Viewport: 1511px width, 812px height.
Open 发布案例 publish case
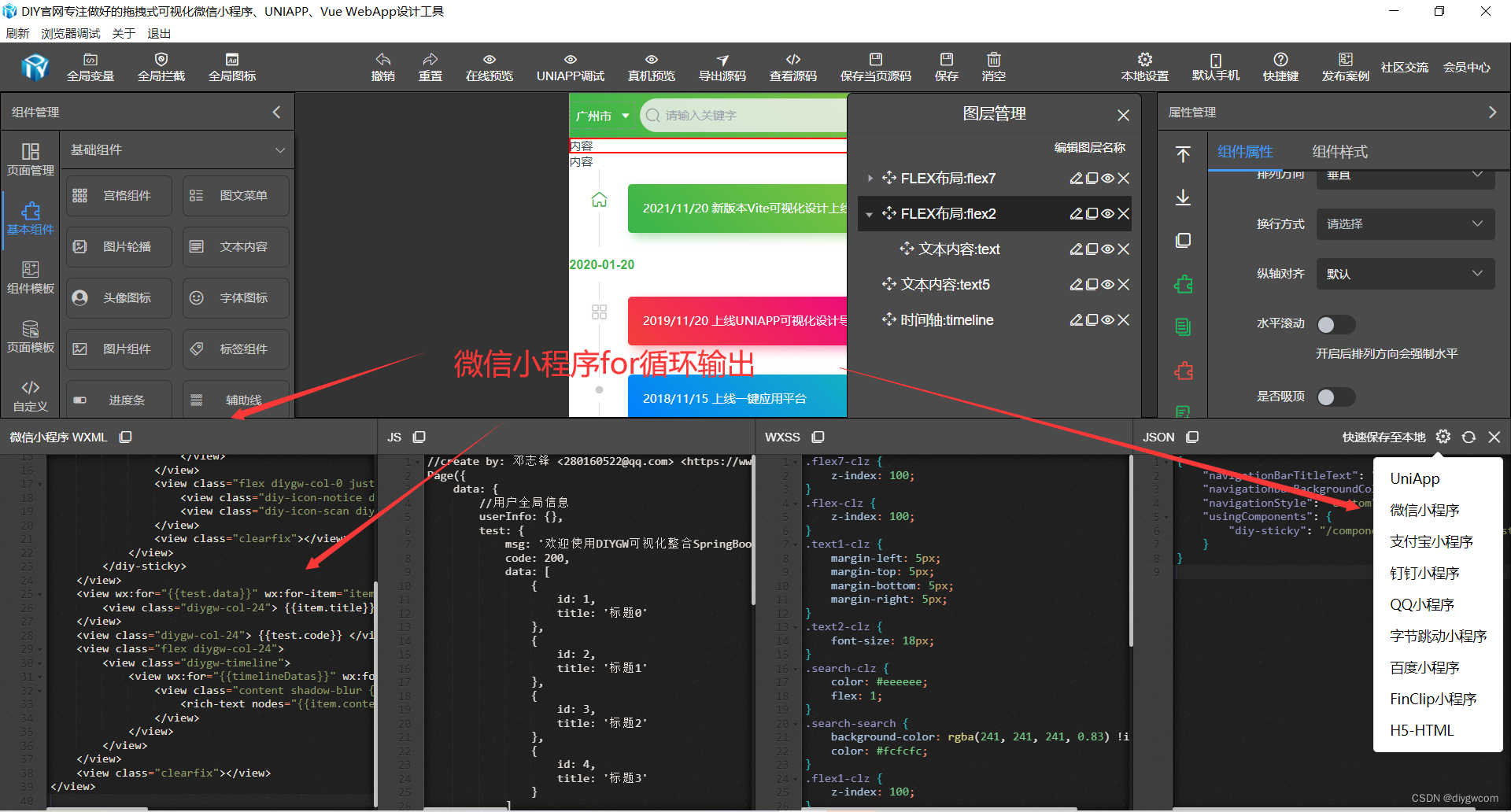[x=1346, y=67]
